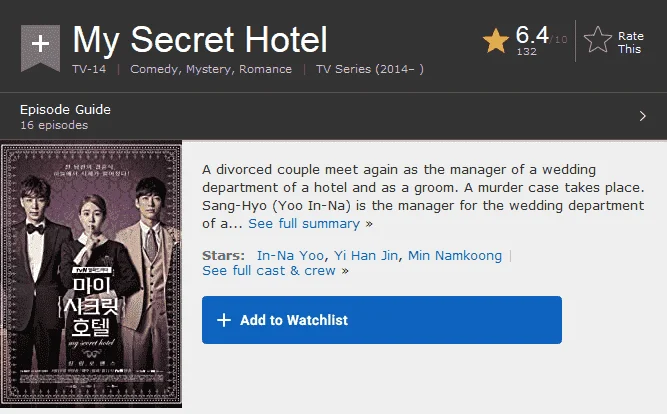Viewport: 667px width, 414px height.
Task: Open the See full summary link
Action: tap(304, 223)
